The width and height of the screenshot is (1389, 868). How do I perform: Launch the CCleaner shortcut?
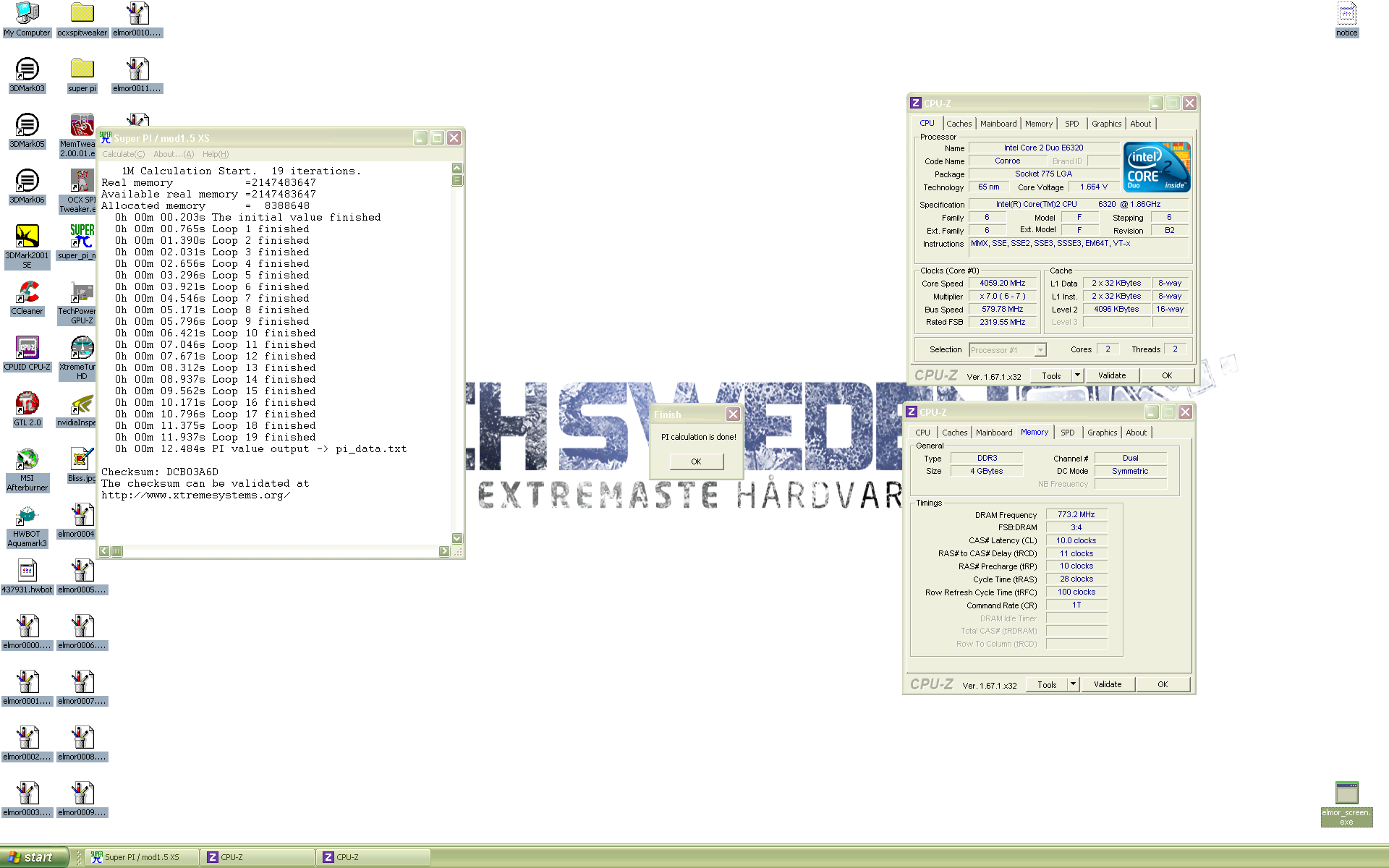(27, 298)
